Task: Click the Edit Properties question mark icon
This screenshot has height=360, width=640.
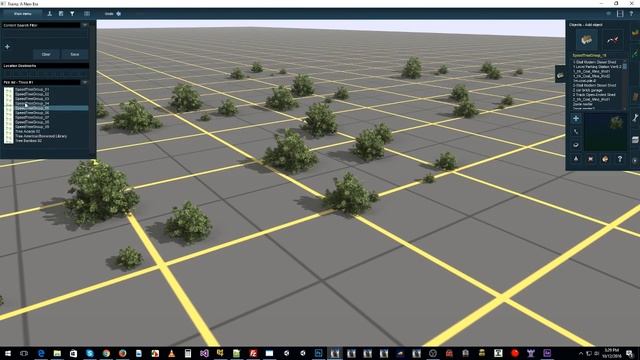Action: pyautogui.click(x=620, y=159)
